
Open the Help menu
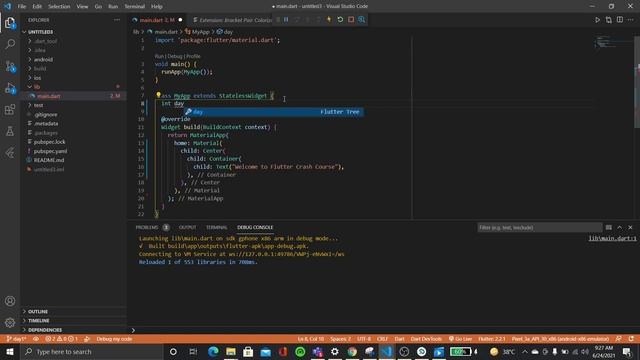[x=157, y=6]
